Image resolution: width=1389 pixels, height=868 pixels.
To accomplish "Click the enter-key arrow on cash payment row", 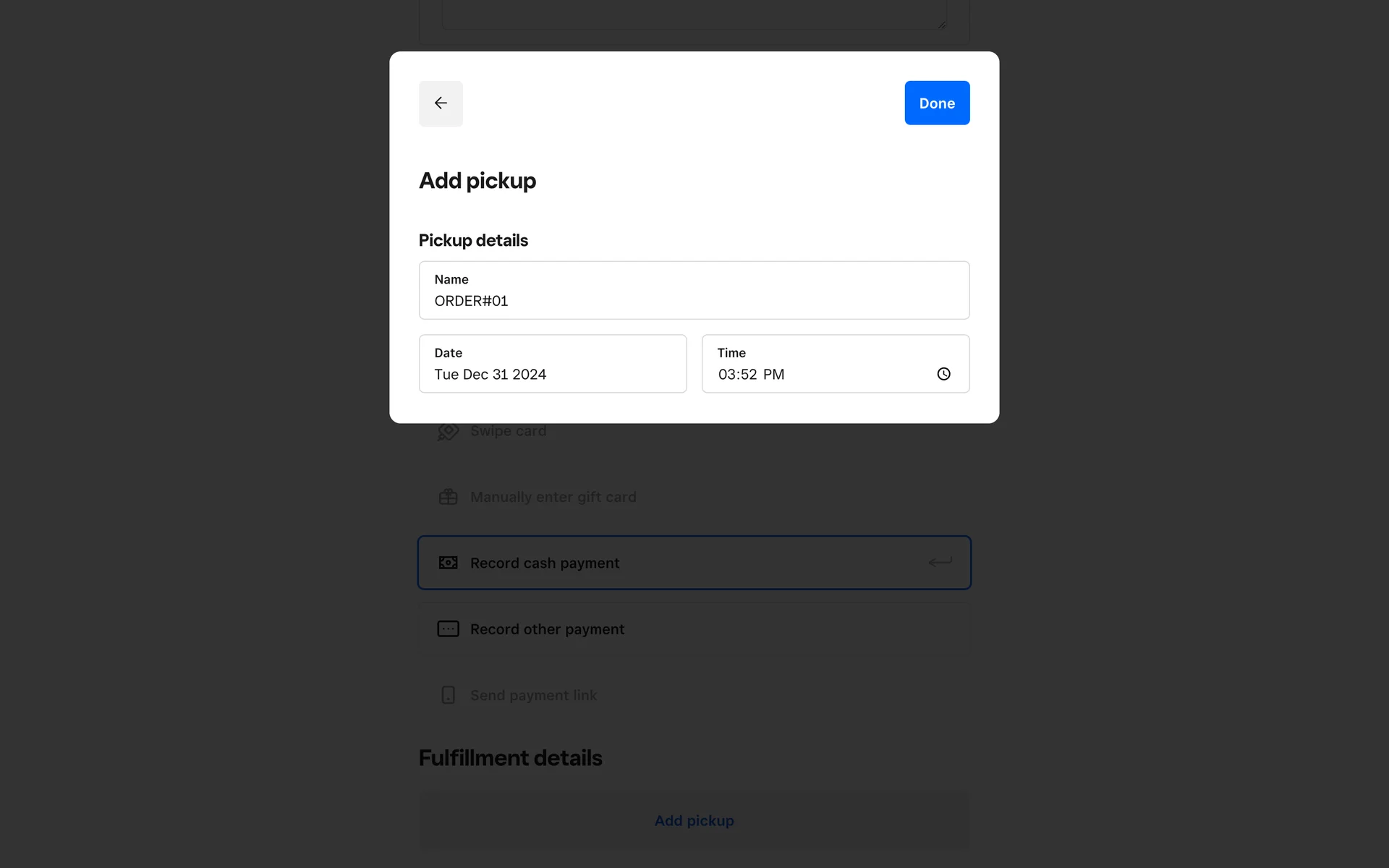I will click(940, 562).
